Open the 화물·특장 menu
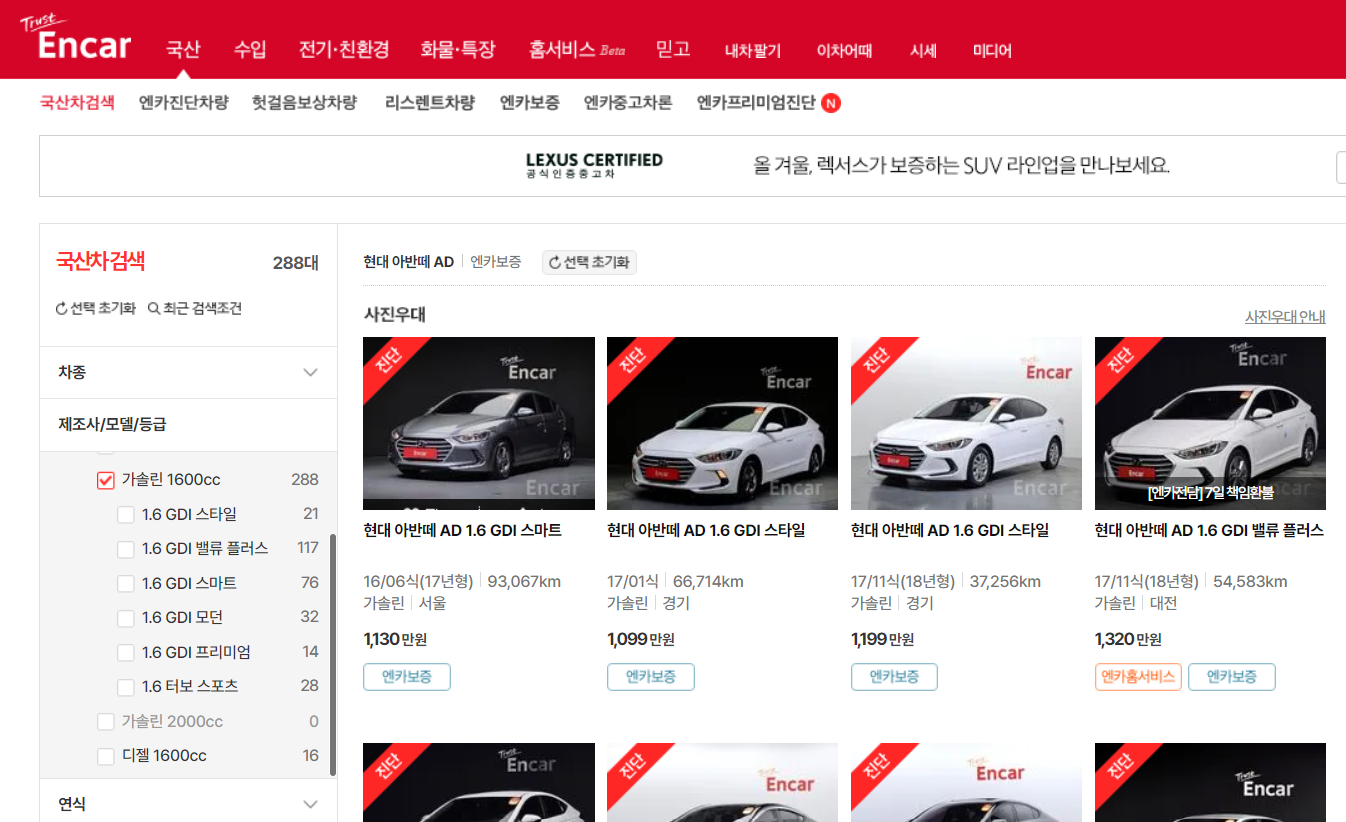This screenshot has width=1346, height=822. pyautogui.click(x=458, y=49)
